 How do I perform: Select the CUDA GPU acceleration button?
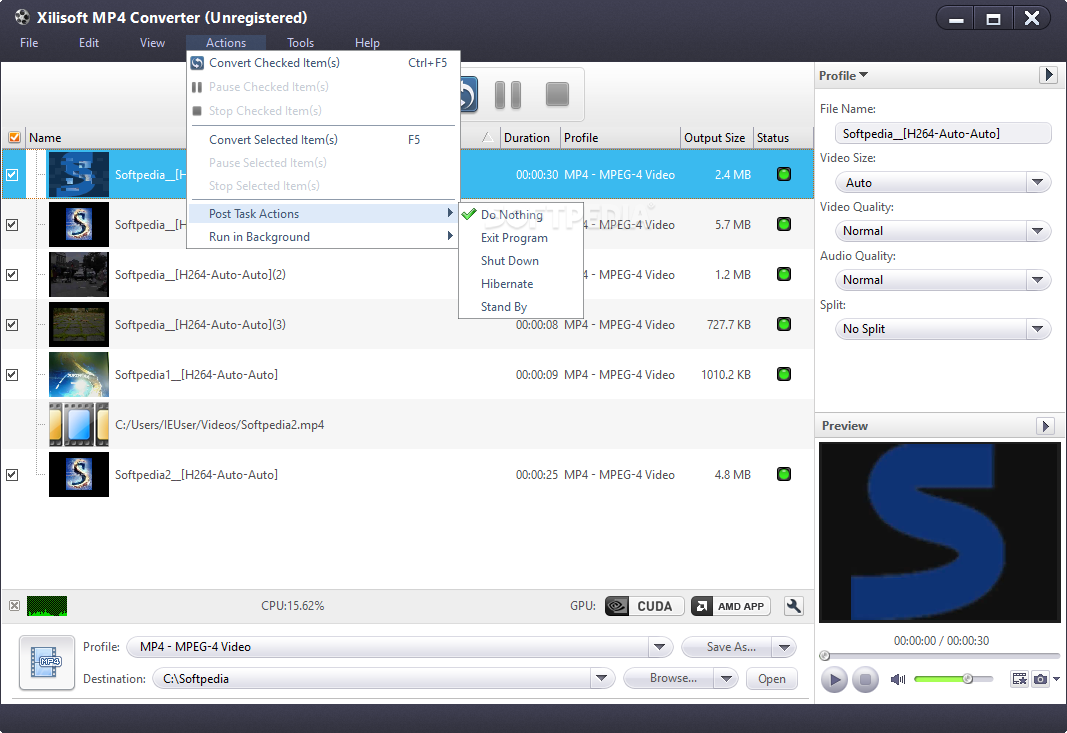[644, 606]
